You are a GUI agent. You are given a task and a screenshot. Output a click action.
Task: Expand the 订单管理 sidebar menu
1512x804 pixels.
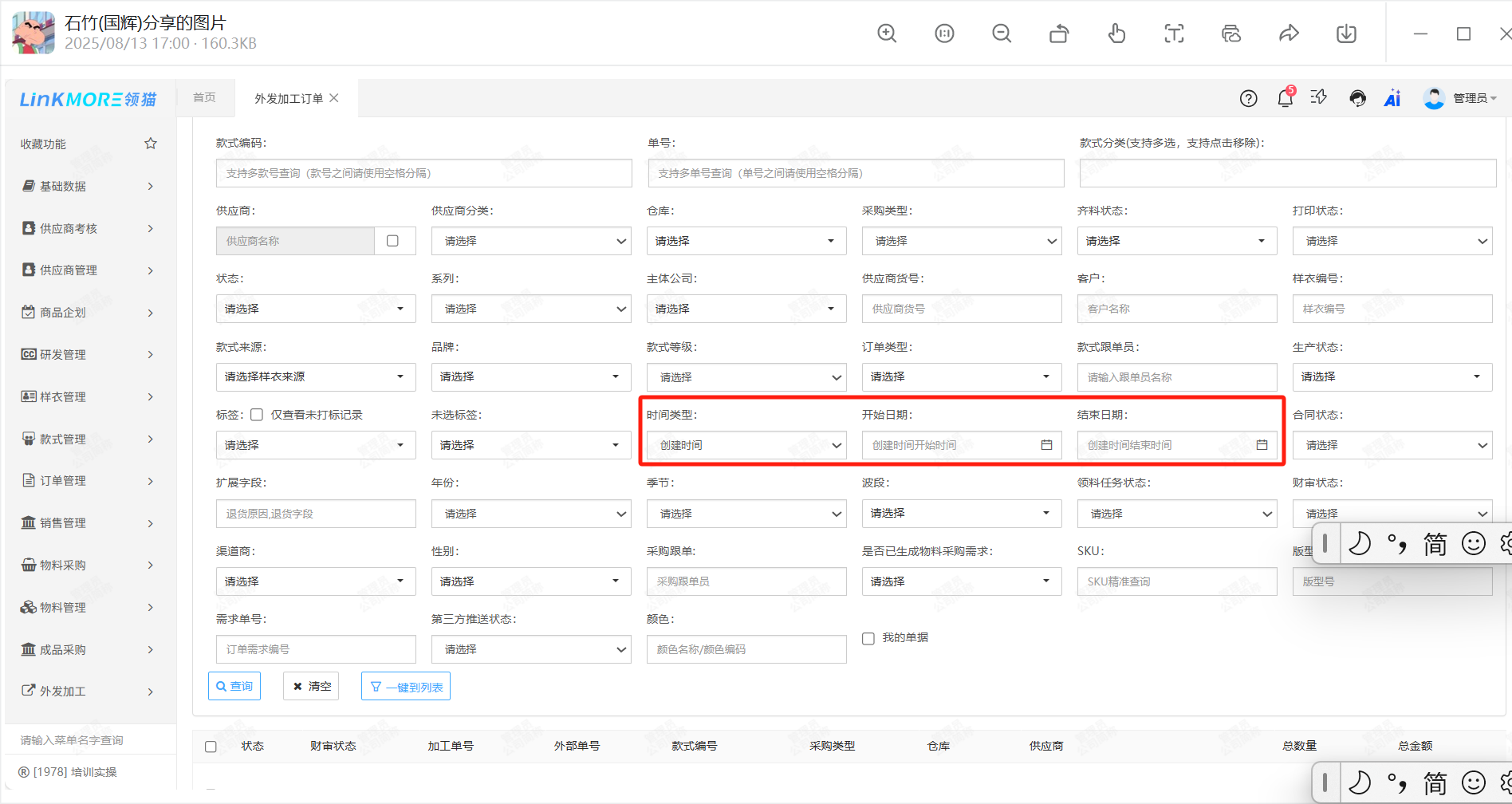click(88, 481)
